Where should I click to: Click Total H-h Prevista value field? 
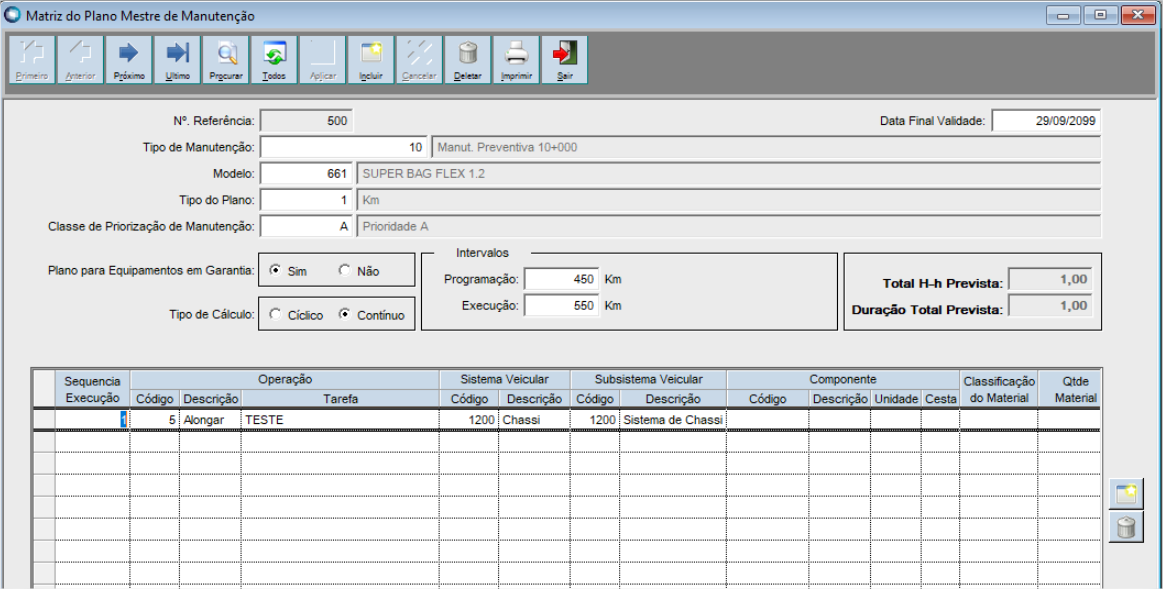1050,280
